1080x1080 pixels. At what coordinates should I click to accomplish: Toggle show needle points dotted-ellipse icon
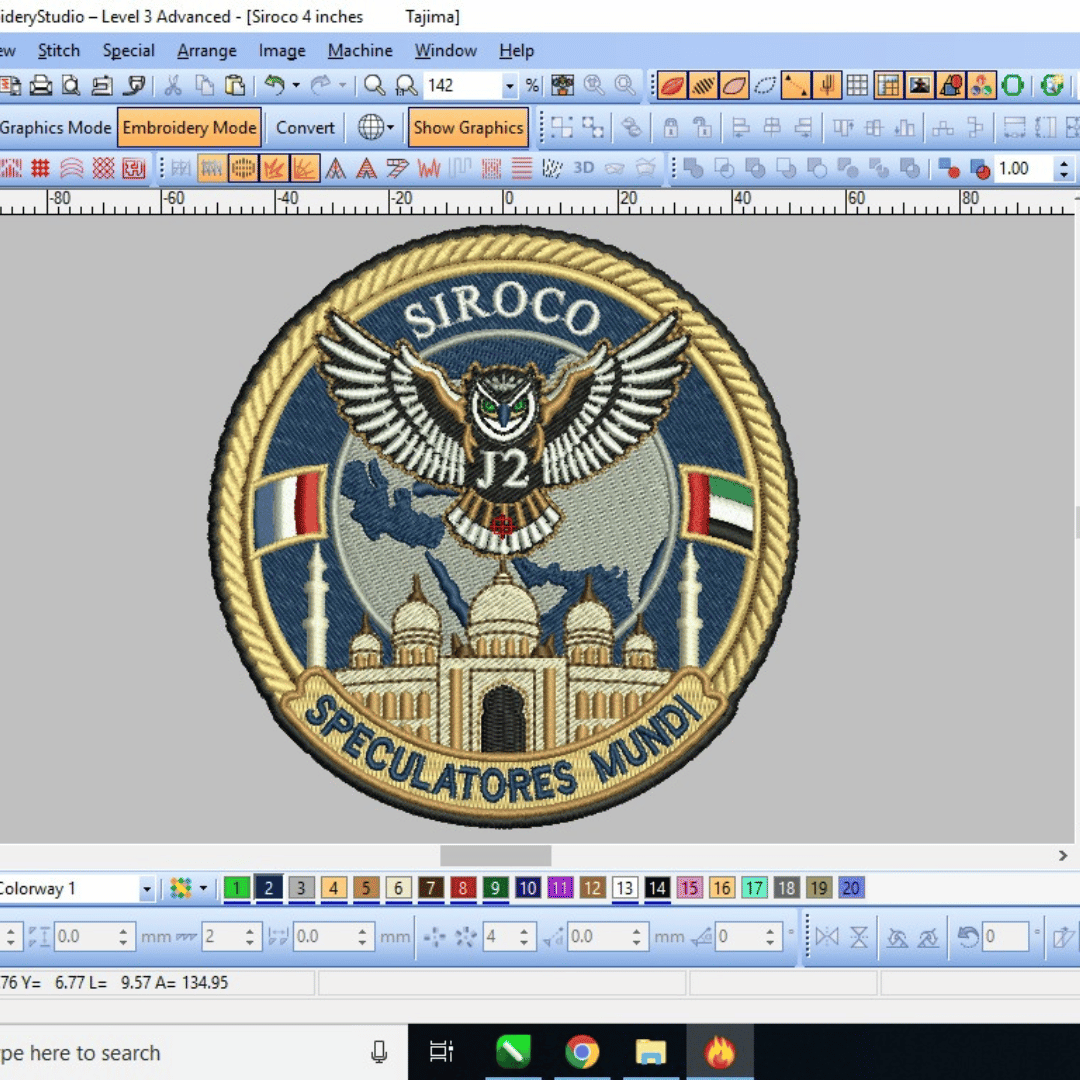[765, 85]
